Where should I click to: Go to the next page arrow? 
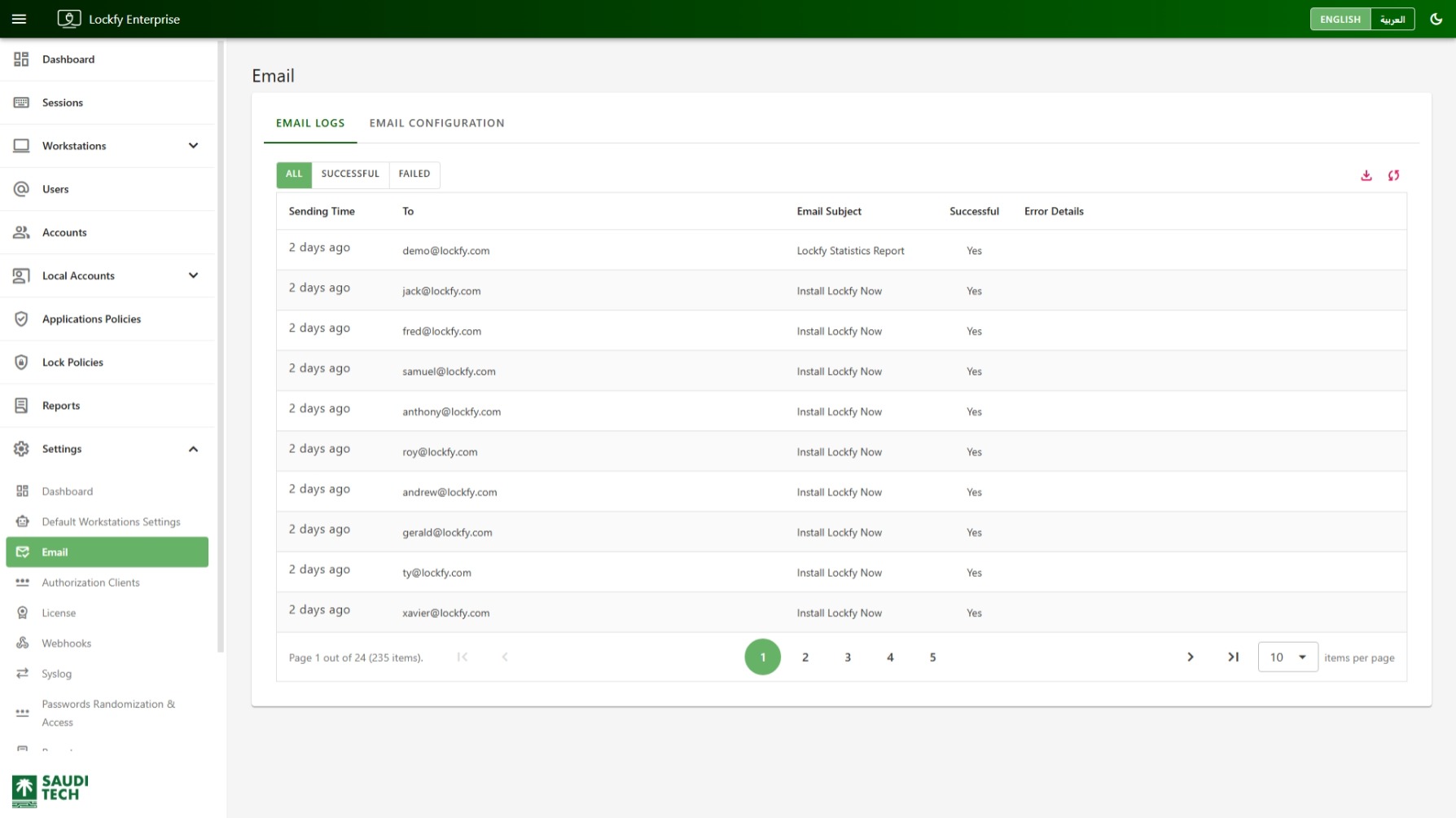[1191, 657]
